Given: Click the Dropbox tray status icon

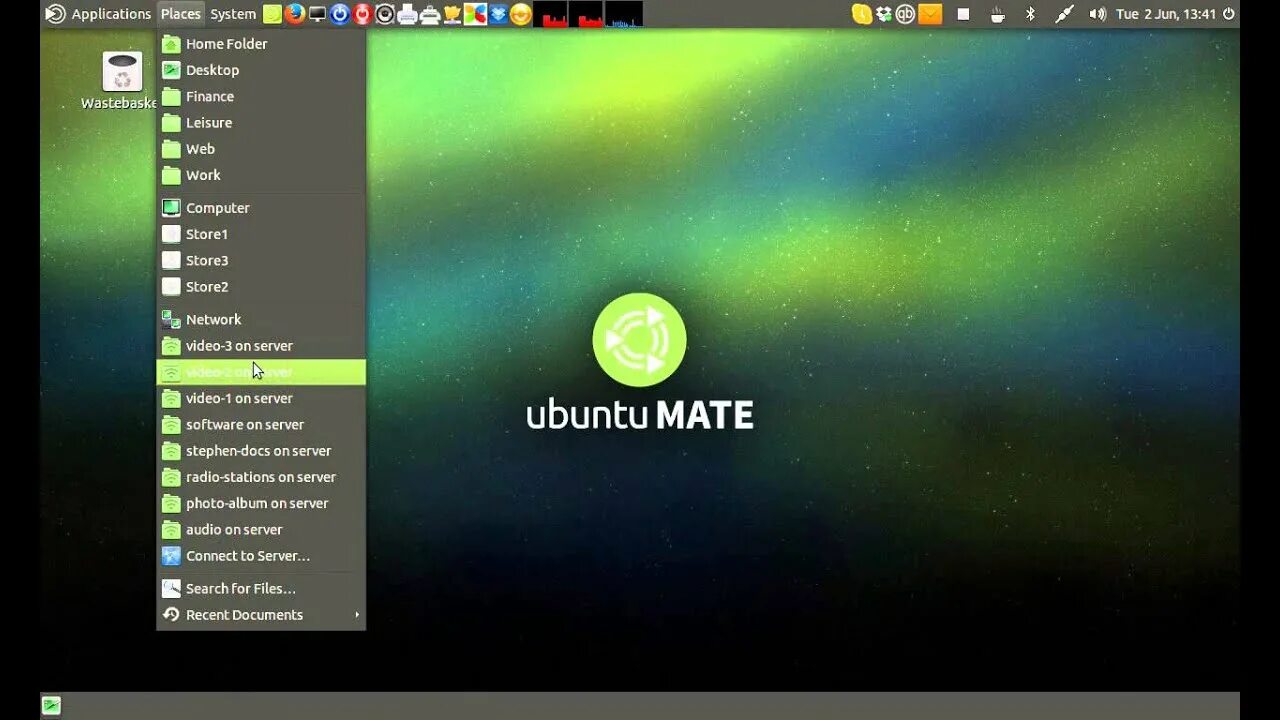Looking at the screenshot, I should tap(884, 14).
